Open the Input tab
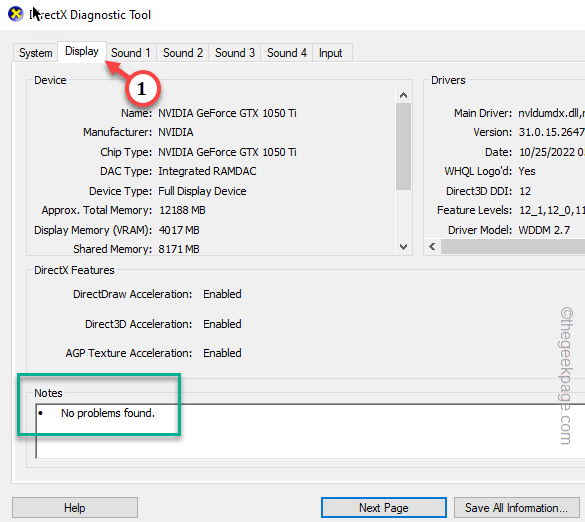 click(x=331, y=53)
